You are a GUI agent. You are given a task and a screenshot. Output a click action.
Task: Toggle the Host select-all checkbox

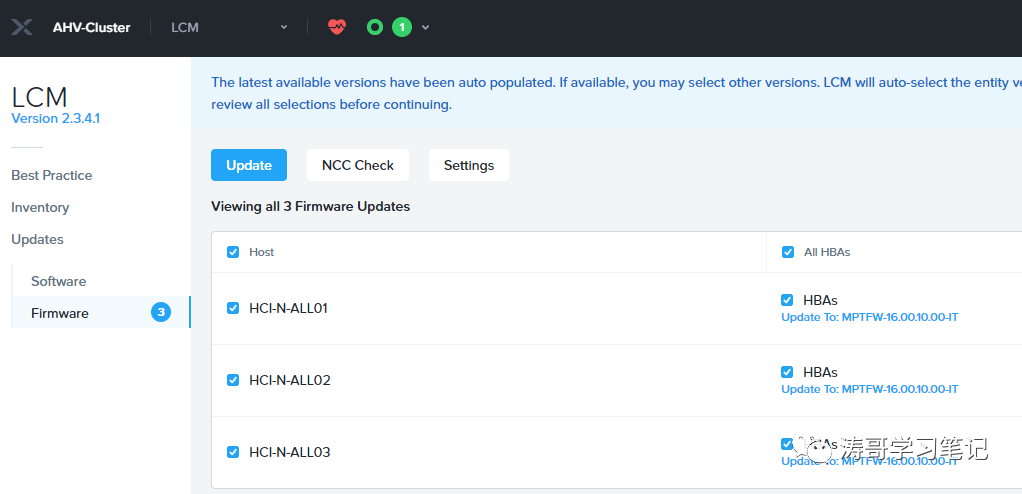point(233,252)
